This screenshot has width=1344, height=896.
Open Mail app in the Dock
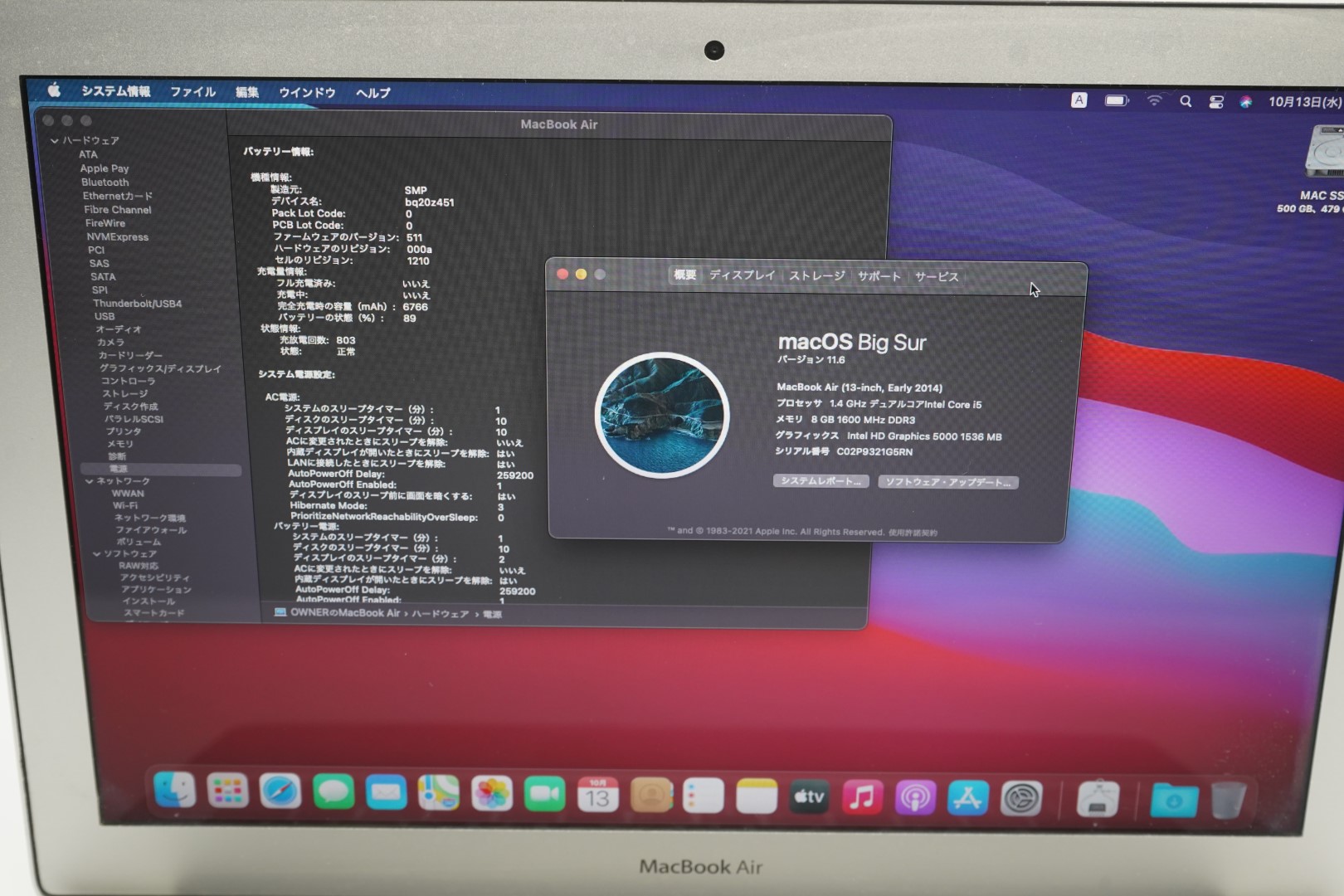(x=386, y=794)
